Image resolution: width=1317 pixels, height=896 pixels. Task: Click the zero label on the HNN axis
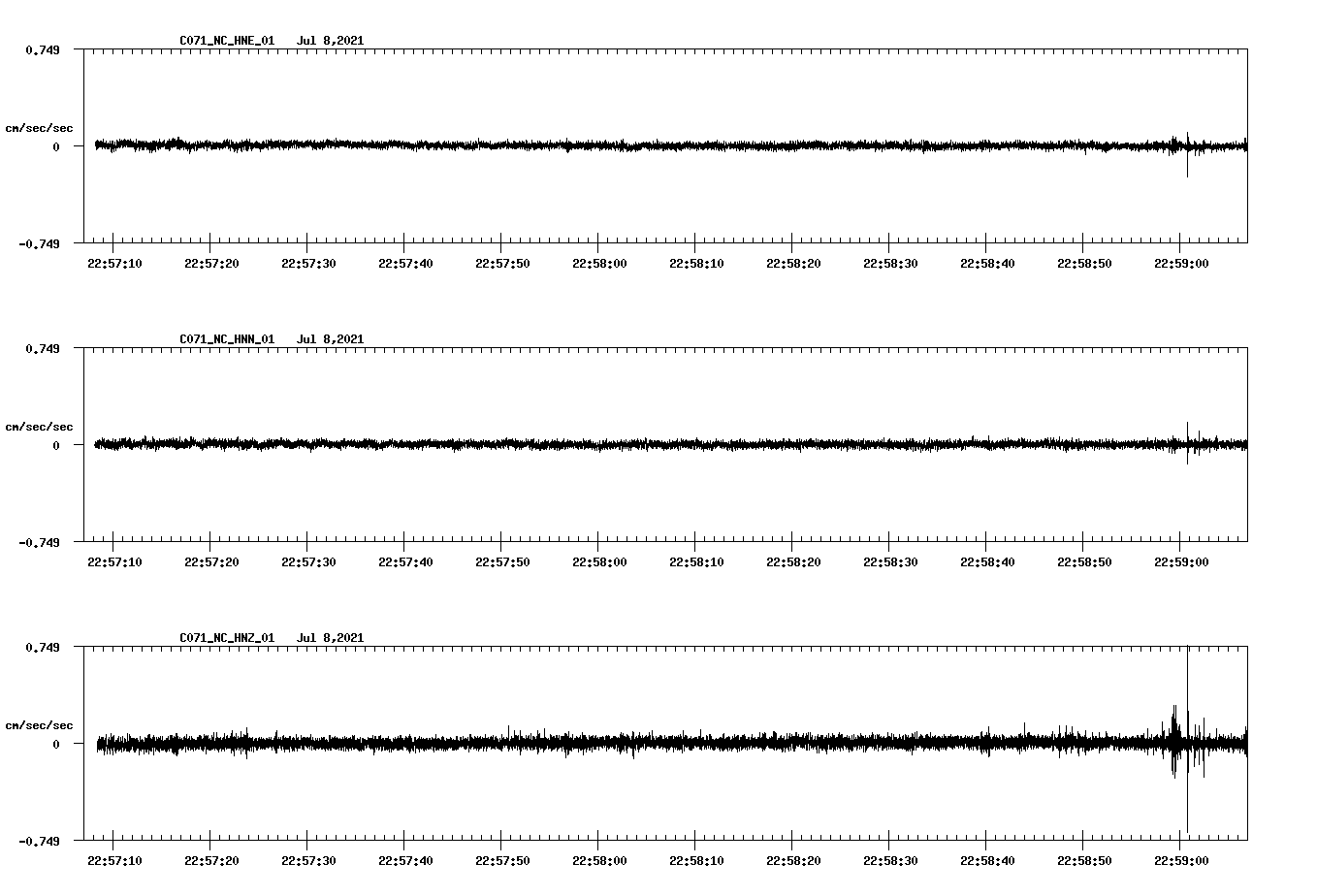[x=56, y=446]
